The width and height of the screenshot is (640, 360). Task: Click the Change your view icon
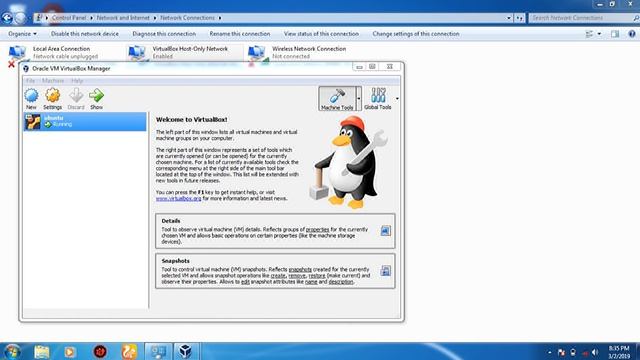point(589,34)
